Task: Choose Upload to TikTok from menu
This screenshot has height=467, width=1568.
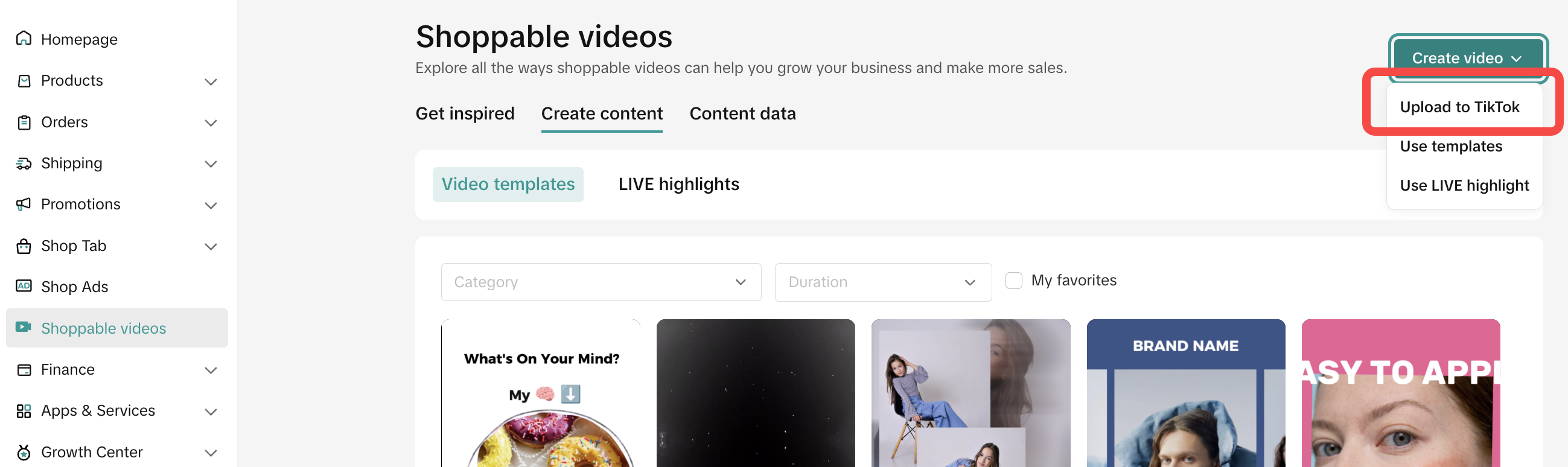Action: point(1459,107)
